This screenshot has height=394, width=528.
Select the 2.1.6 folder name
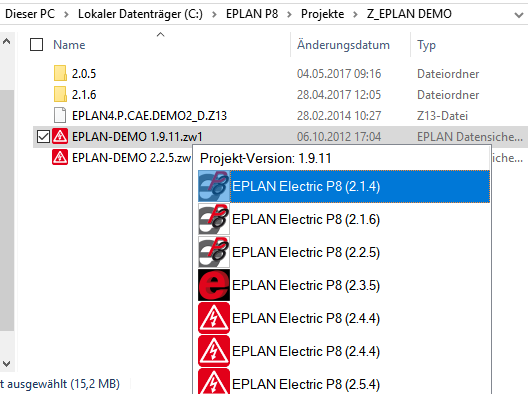click(x=84, y=95)
